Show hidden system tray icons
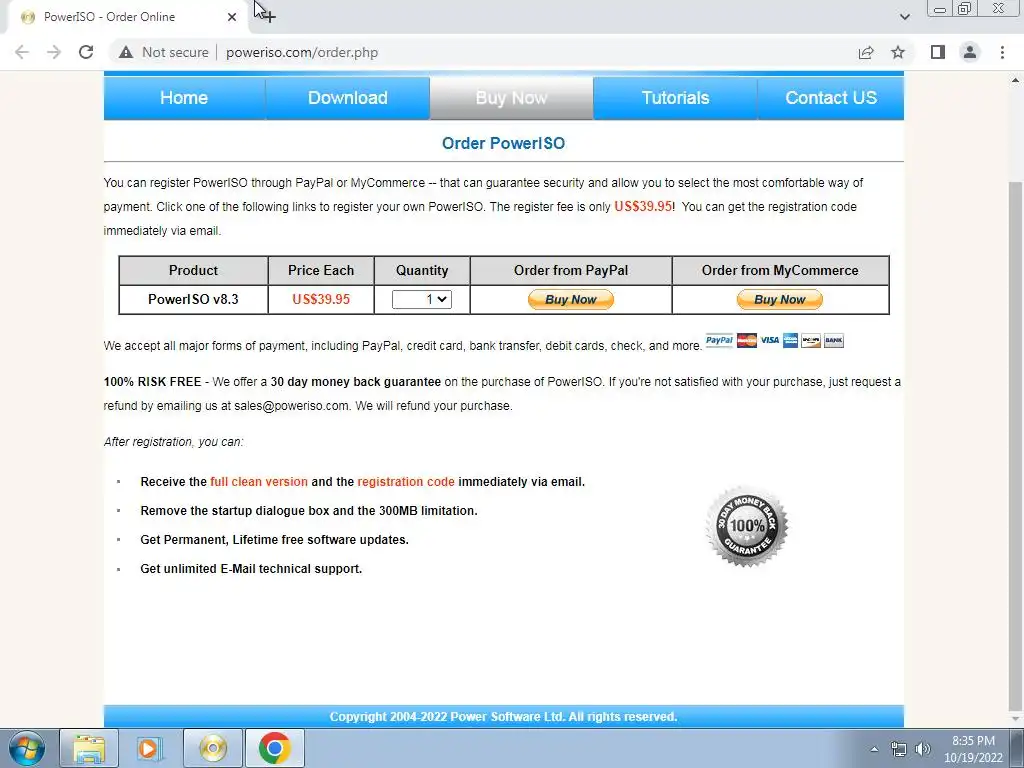 [874, 749]
